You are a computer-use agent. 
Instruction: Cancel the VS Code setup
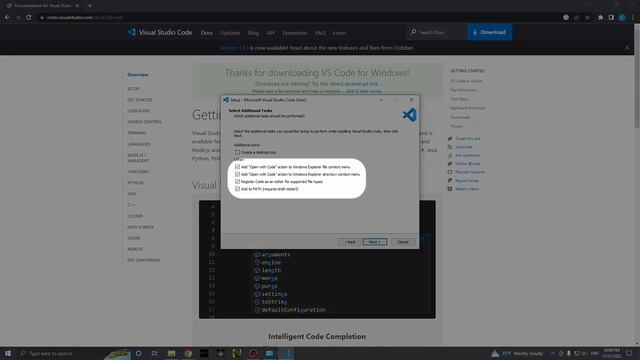click(403, 242)
